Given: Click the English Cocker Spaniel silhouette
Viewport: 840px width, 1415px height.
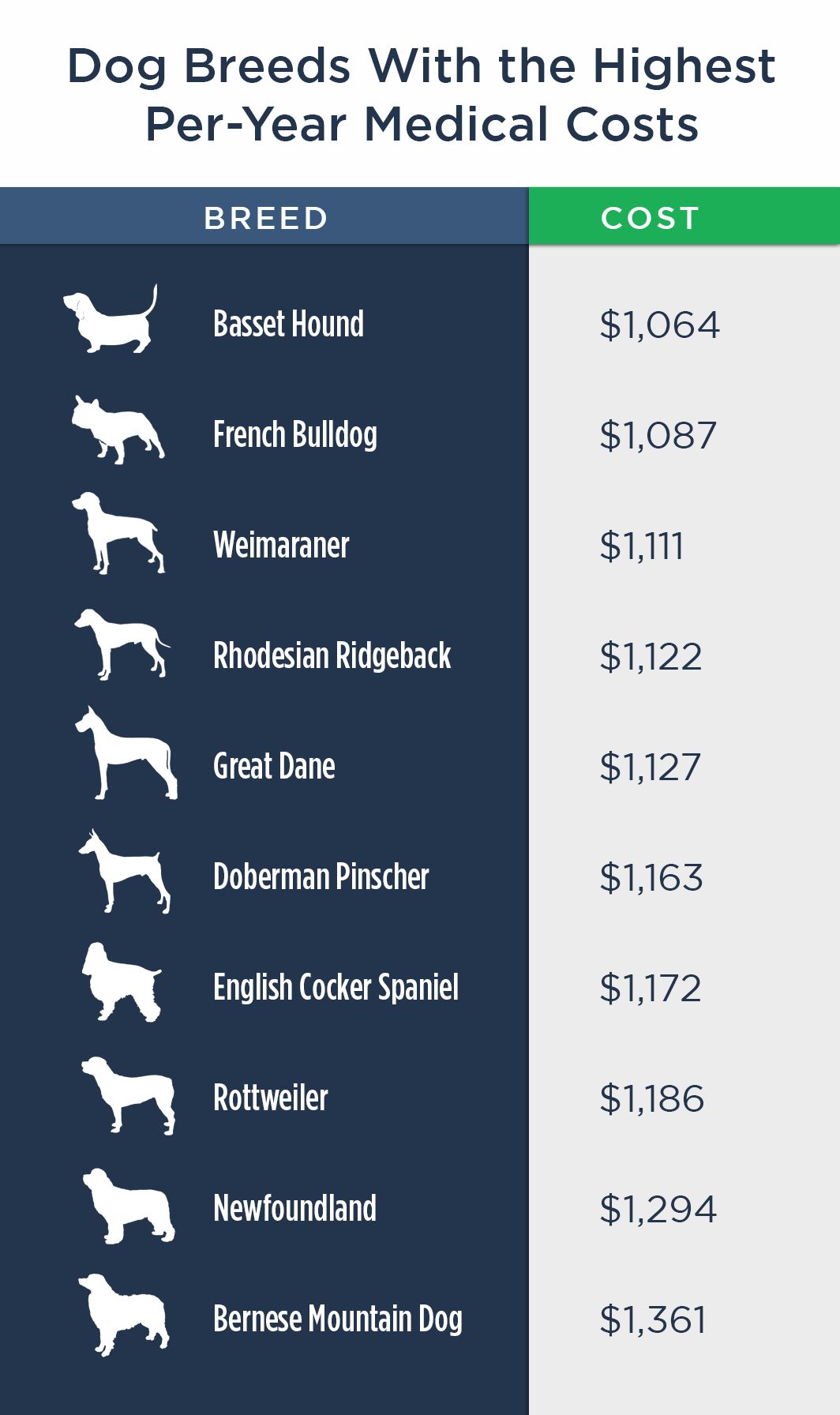Looking at the screenshot, I should click(x=122, y=981).
